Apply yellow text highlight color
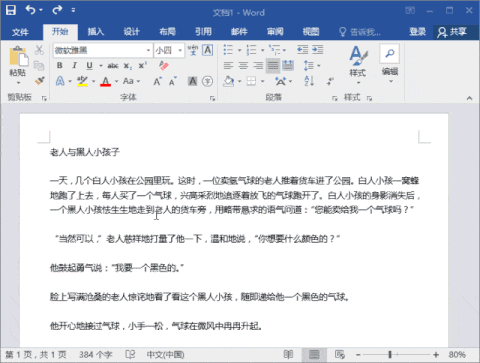Viewport: 480px width, 363px height. point(82,81)
